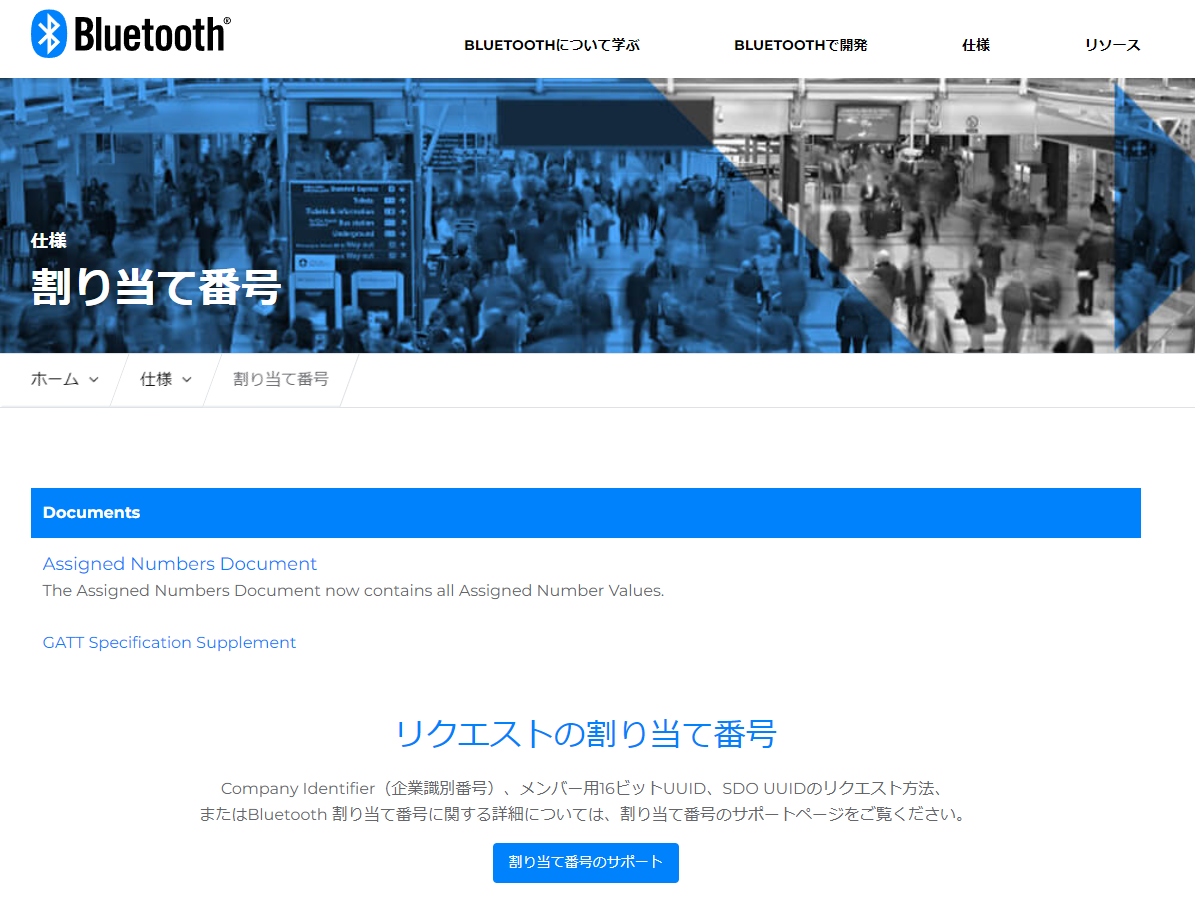Open the BLUETOOTHについて学ぶ menu
Viewport: 1195px width, 907px height.
[x=552, y=45]
